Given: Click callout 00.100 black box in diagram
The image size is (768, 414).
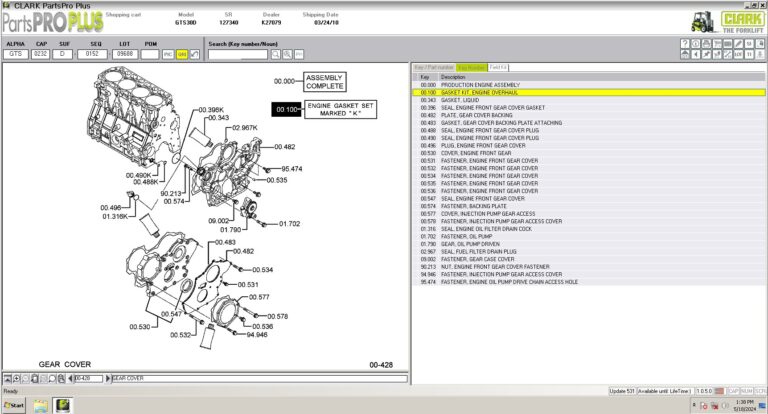Looking at the screenshot, I should [x=287, y=109].
